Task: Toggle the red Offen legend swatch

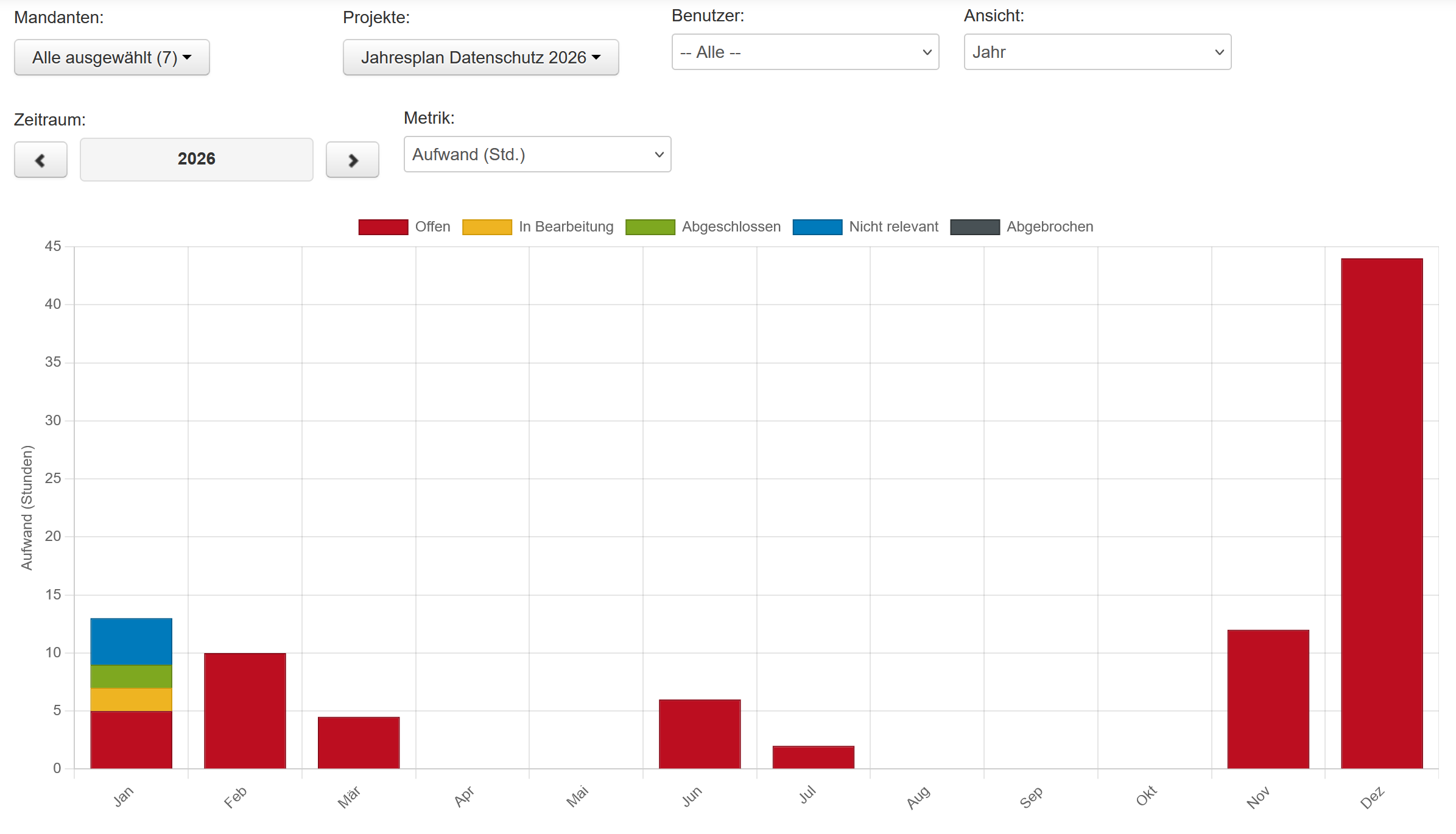Action: click(x=383, y=227)
